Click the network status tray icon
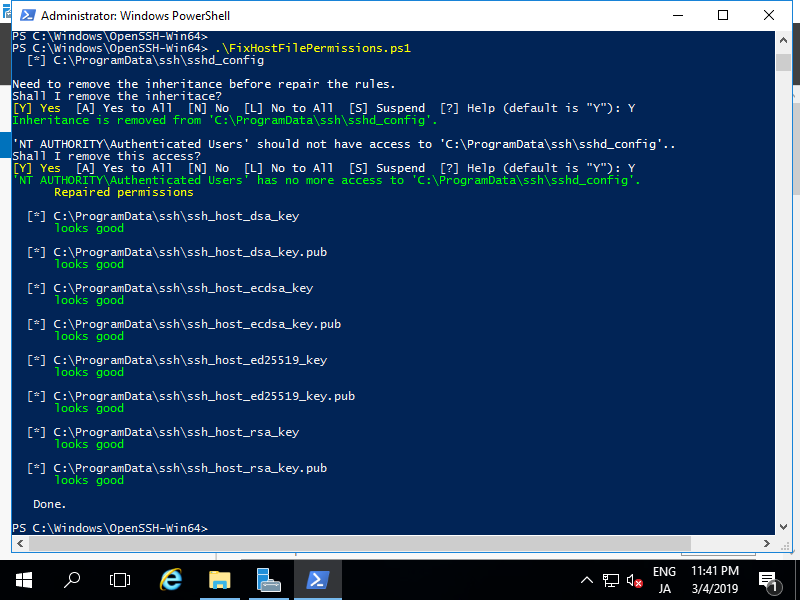The width and height of the screenshot is (800, 600). [x=611, y=580]
